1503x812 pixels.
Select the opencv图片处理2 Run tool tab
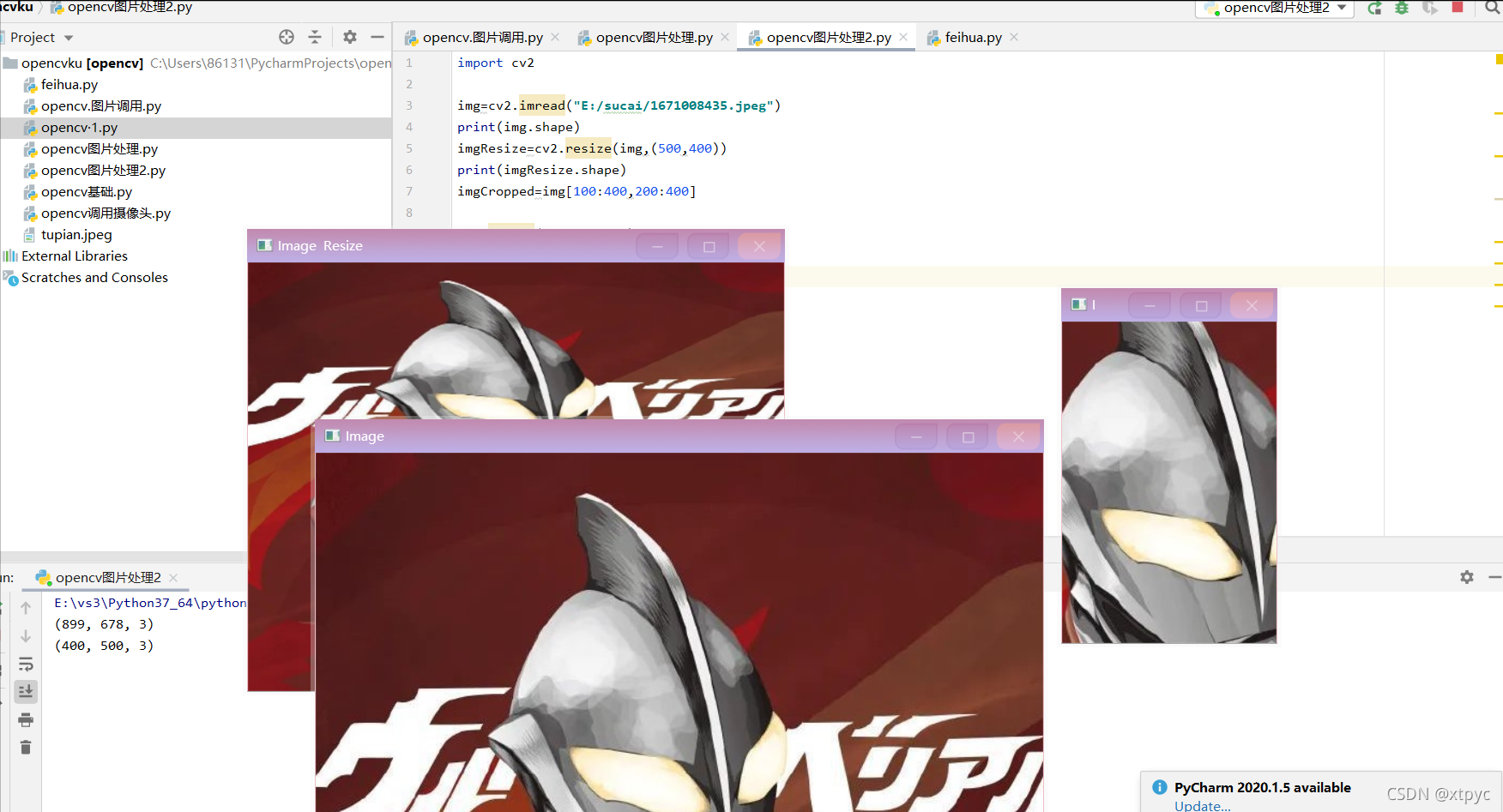(107, 577)
